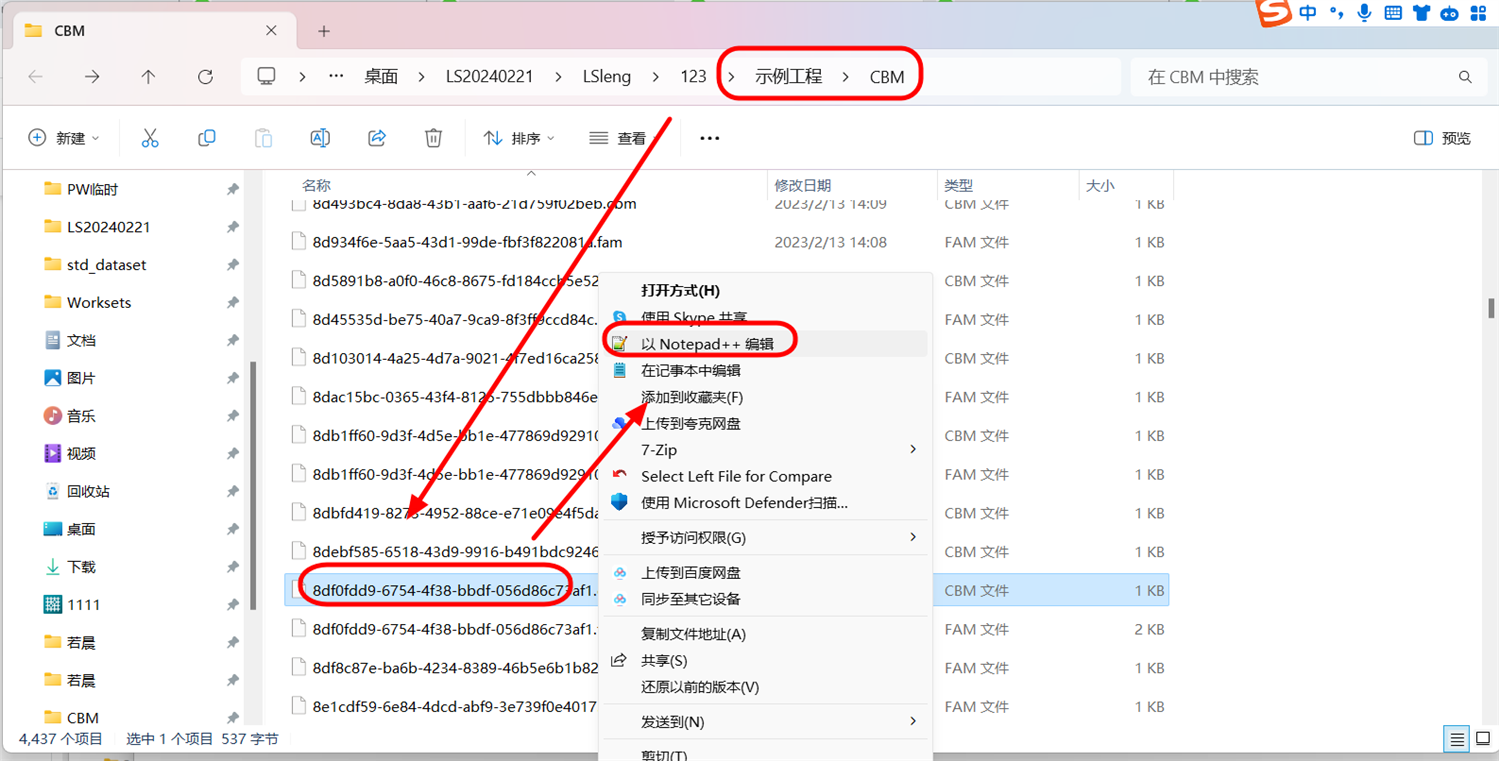
Task: Click the Share icon in toolbar
Action: click(x=377, y=138)
